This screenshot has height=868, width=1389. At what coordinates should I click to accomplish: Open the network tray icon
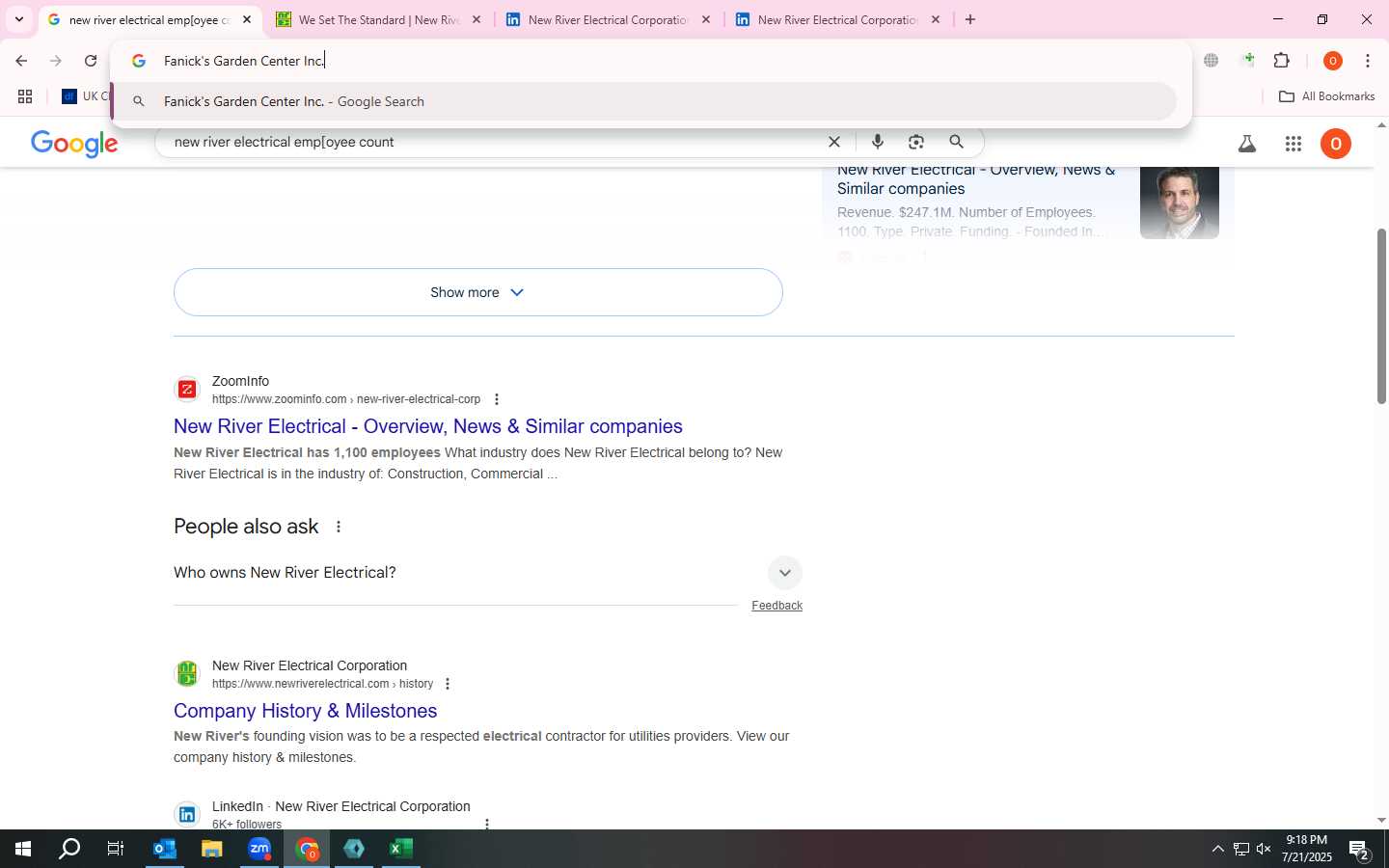(x=1241, y=850)
